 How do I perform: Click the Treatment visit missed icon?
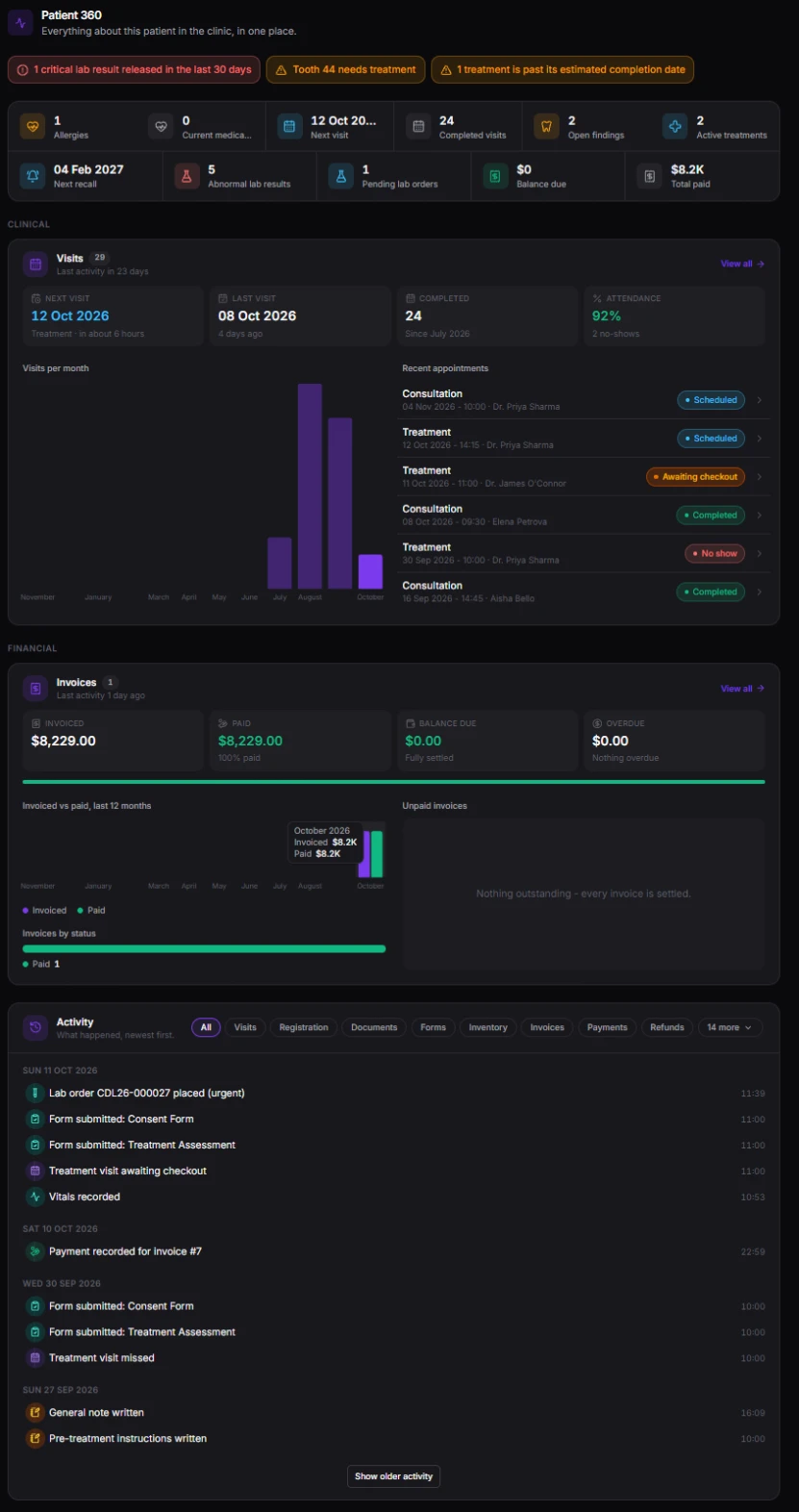(x=35, y=1358)
